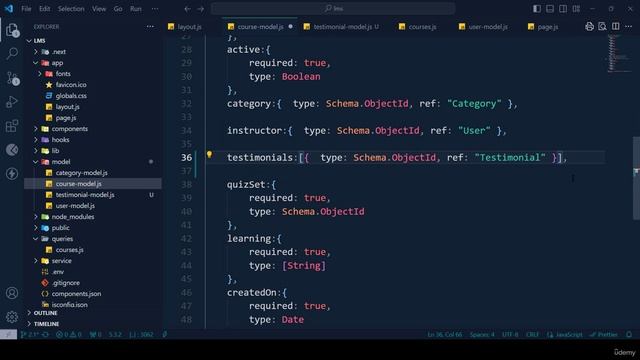Expand the hooks folder
The image size is (640, 360).
(x=36, y=140)
